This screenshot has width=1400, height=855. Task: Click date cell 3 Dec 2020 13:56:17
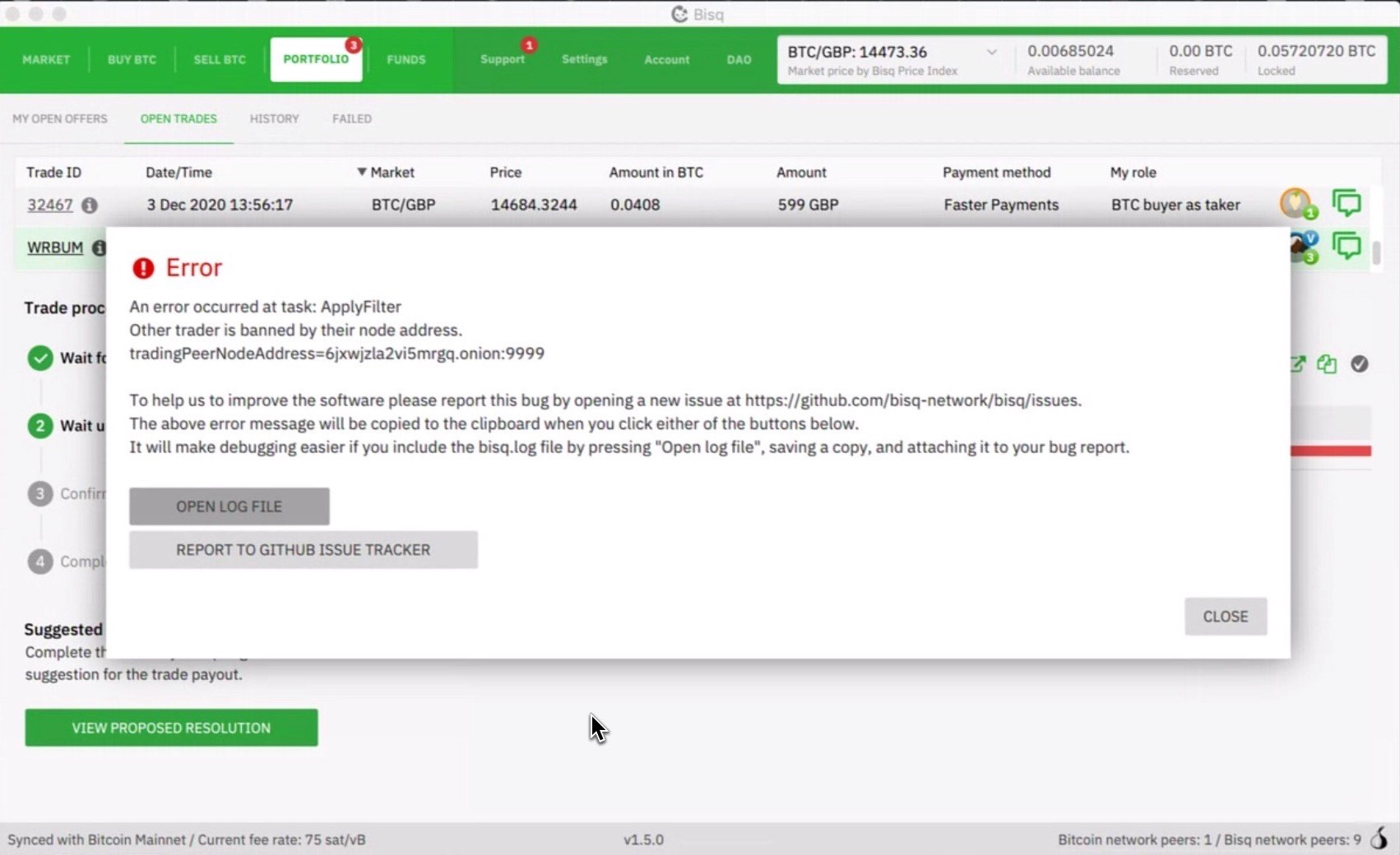[x=220, y=205]
